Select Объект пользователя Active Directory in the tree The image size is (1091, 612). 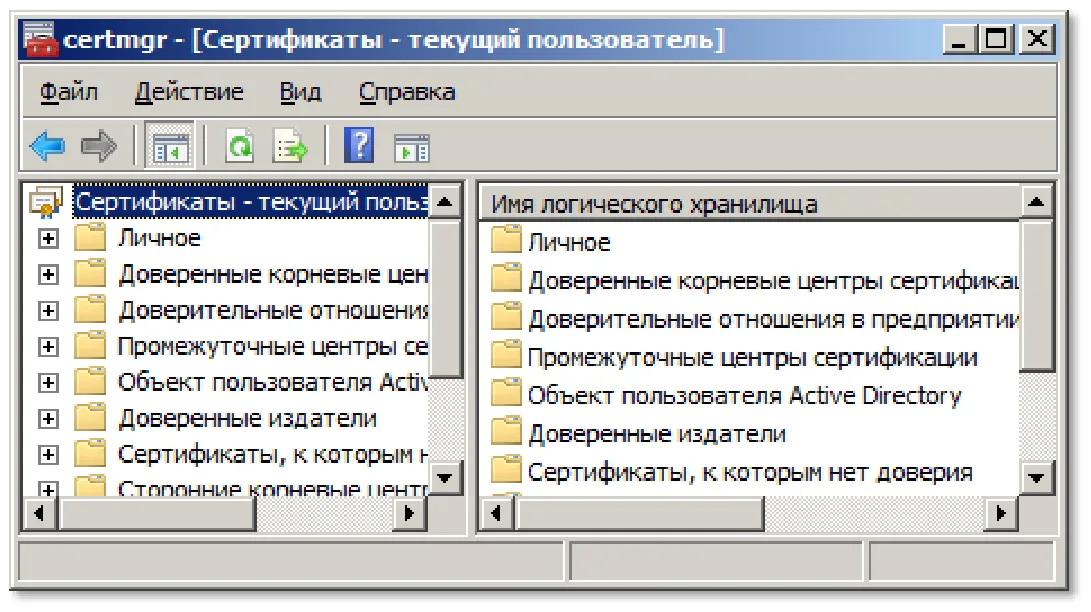[x=273, y=382]
